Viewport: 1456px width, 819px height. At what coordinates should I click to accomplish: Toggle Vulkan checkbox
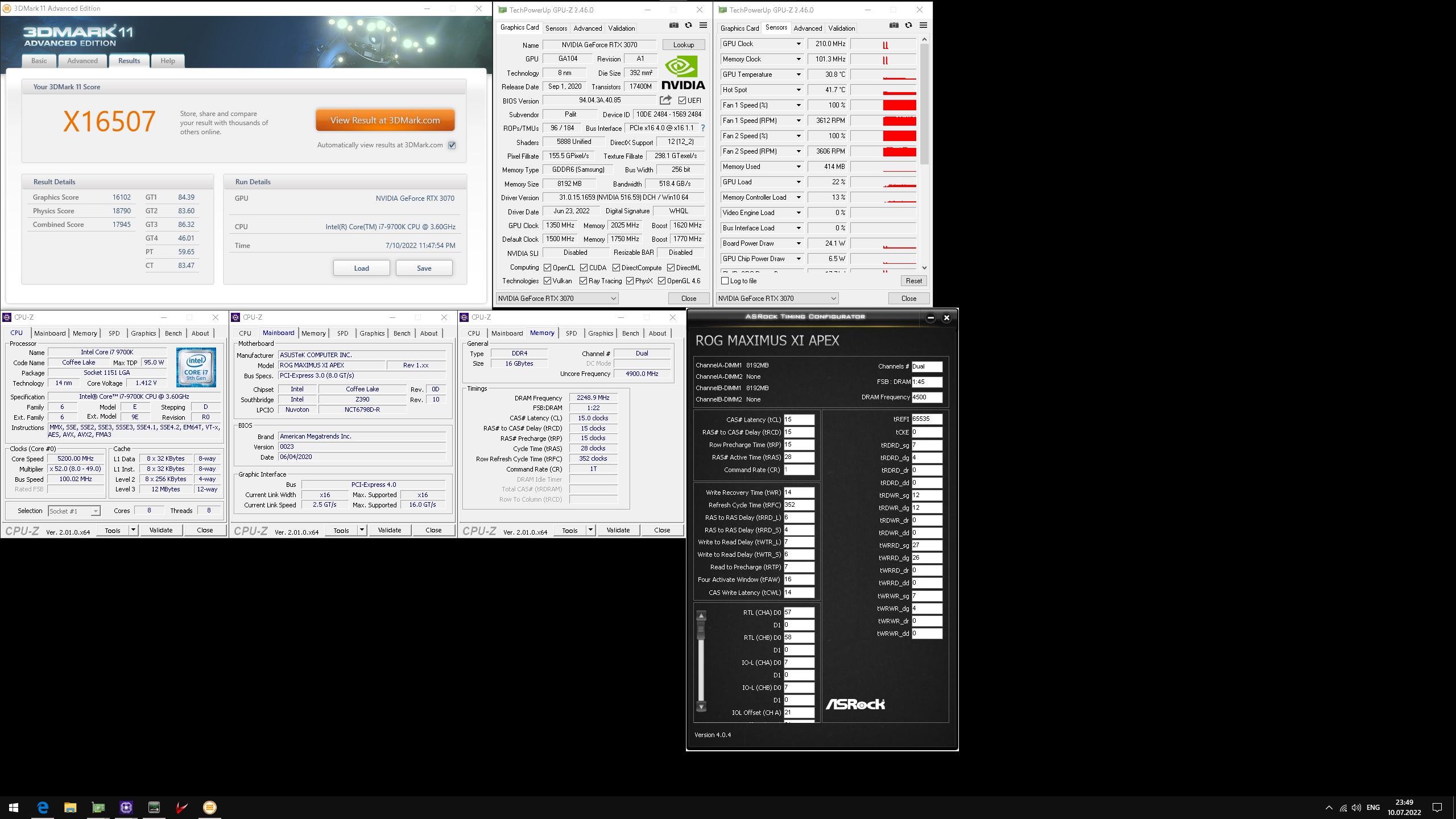[547, 281]
